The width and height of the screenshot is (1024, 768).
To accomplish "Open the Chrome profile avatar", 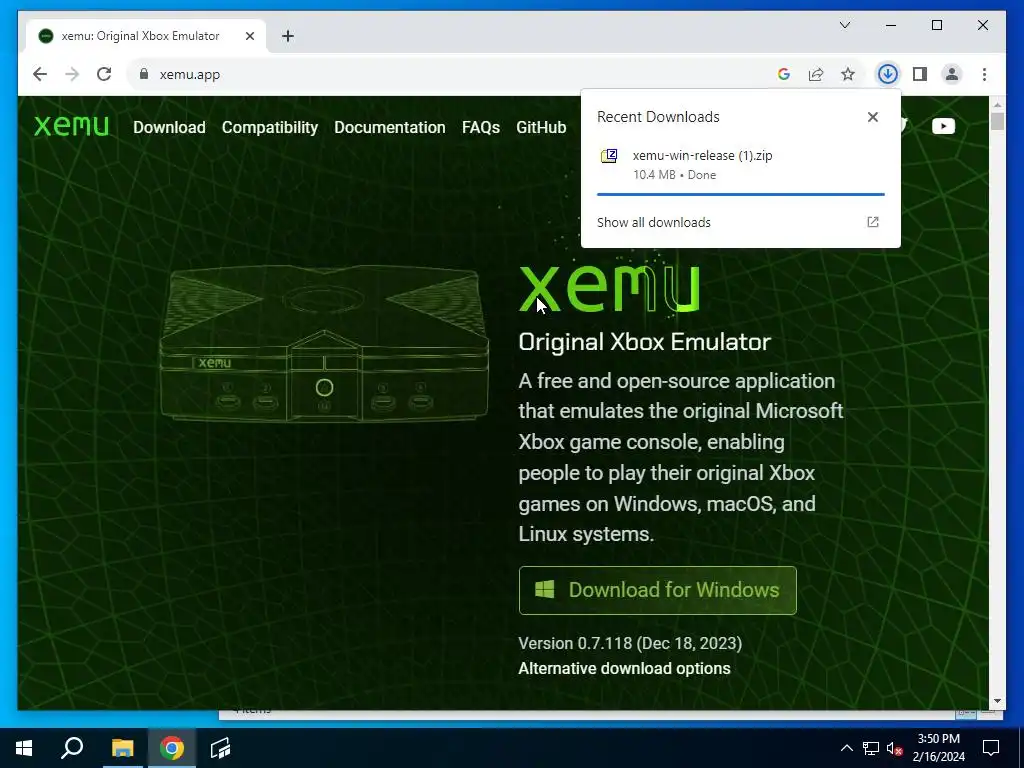I will pos(952,74).
